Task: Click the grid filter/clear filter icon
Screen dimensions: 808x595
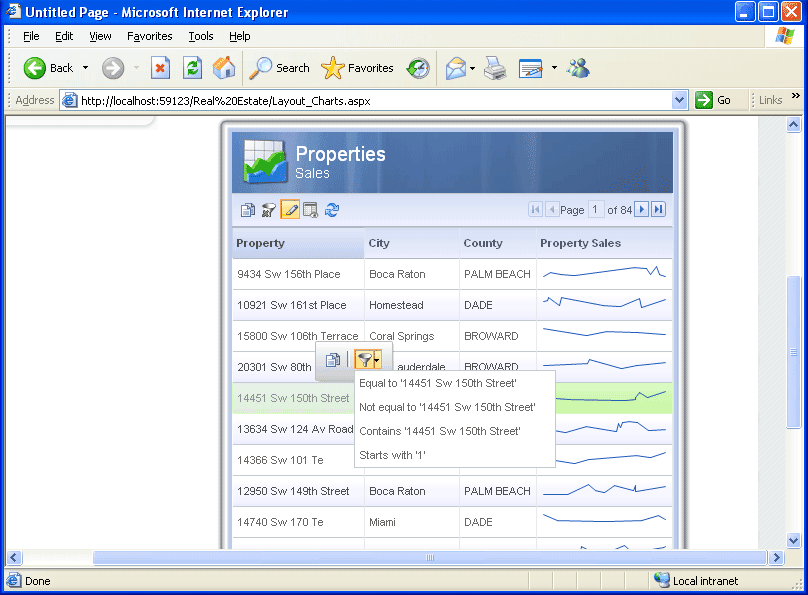Action: [x=268, y=210]
